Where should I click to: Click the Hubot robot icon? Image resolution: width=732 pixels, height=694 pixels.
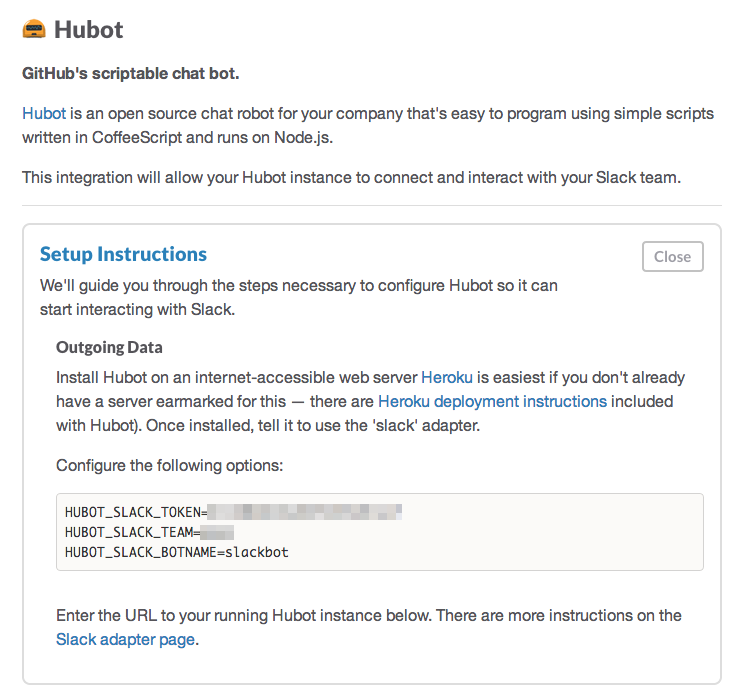pyautogui.click(x=34, y=29)
